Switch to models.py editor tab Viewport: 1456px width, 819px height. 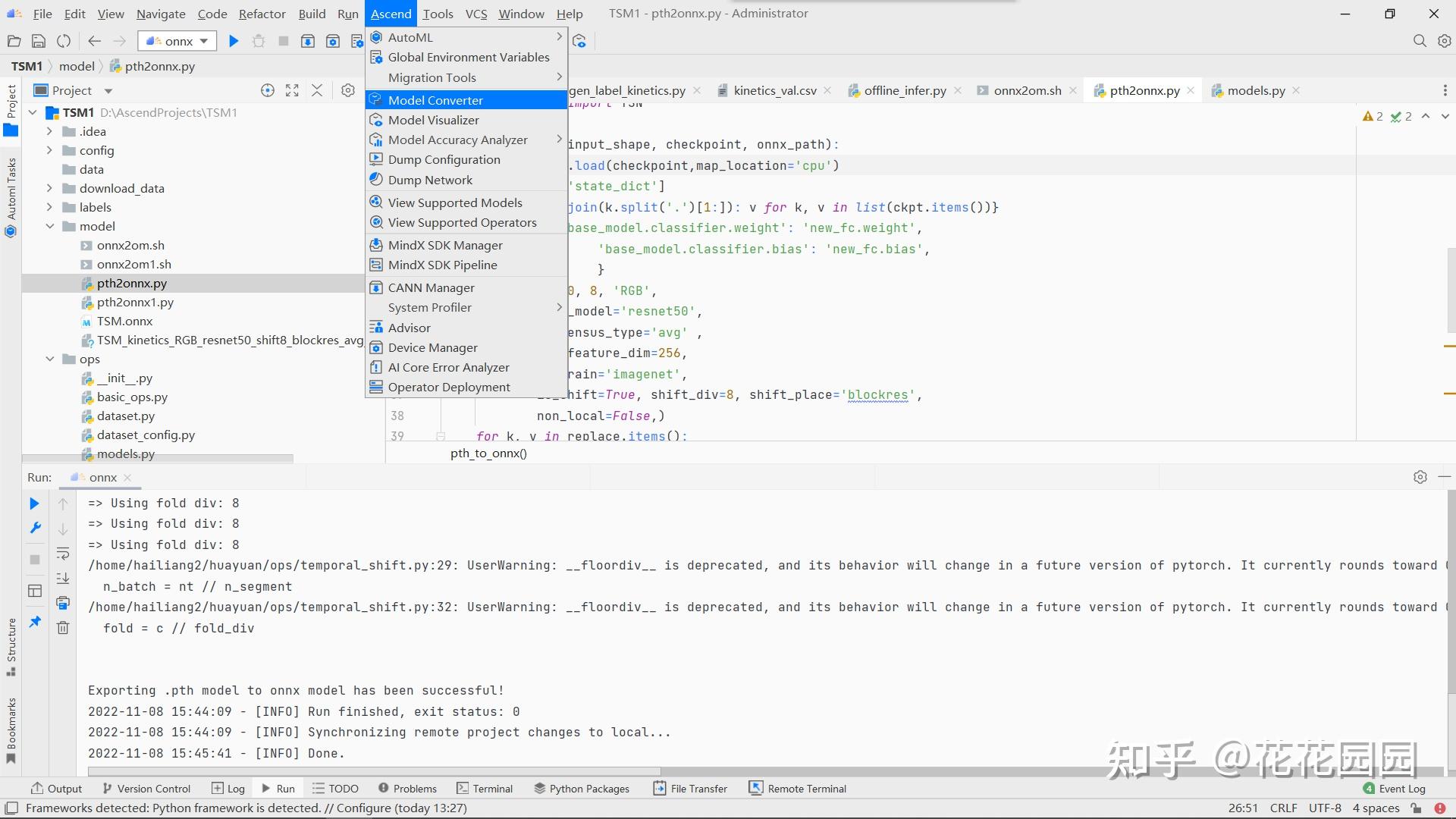[1256, 91]
